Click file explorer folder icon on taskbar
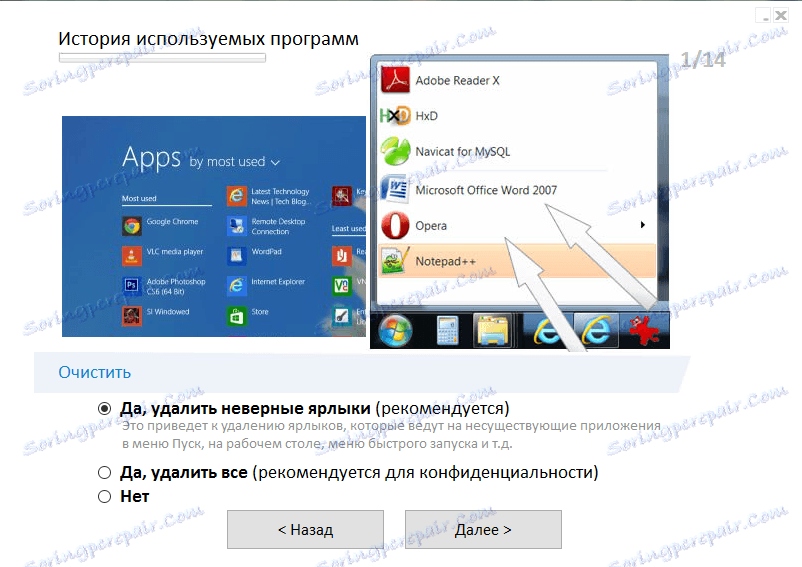 coord(492,331)
